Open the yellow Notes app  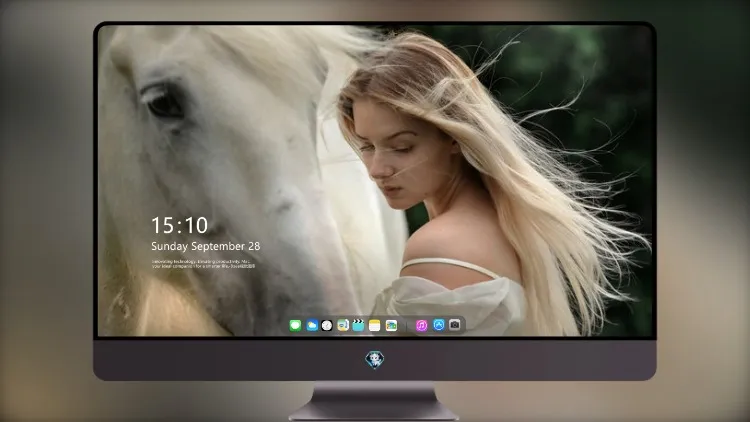[375, 326]
